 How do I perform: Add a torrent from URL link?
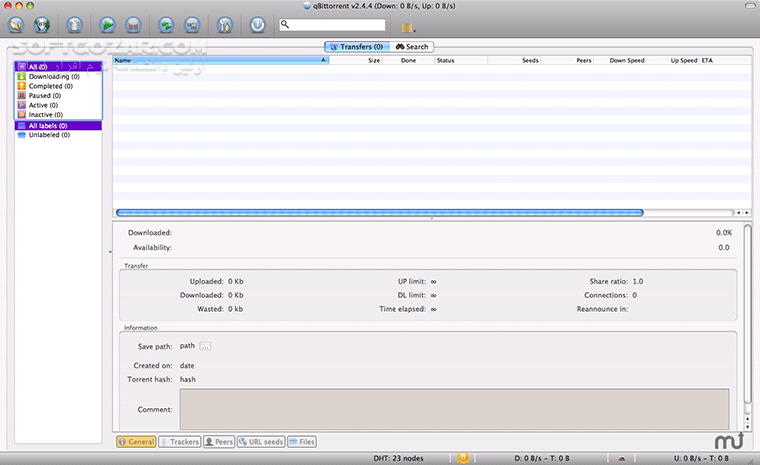[x=42, y=25]
